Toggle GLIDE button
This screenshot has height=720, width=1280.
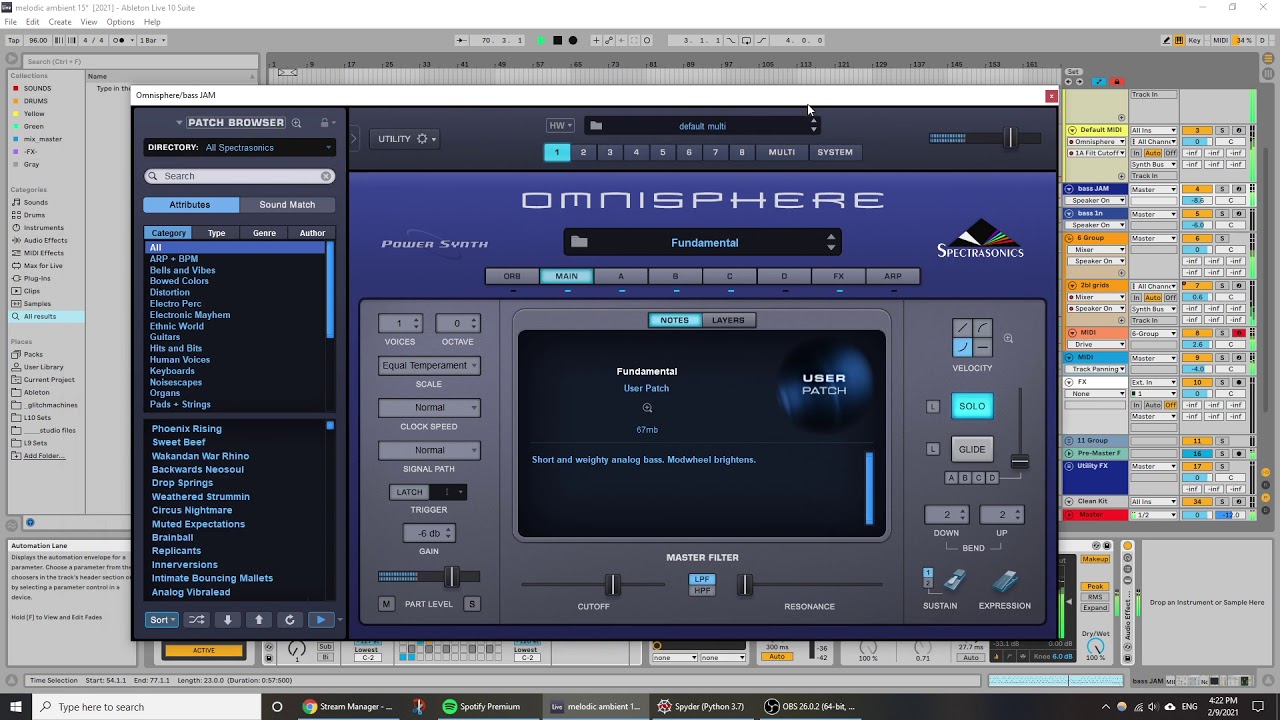(x=972, y=449)
